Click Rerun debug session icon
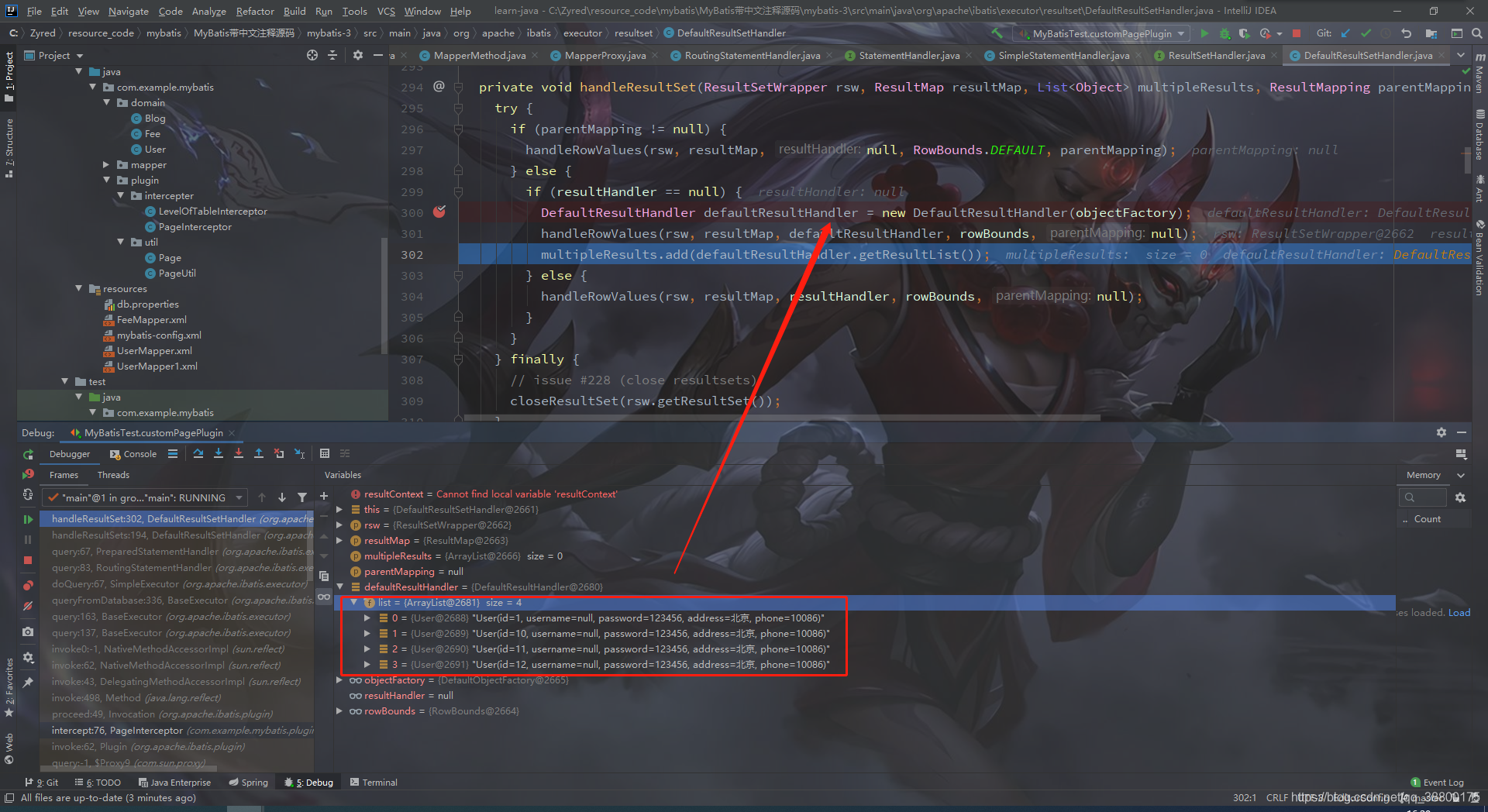 click(x=28, y=455)
